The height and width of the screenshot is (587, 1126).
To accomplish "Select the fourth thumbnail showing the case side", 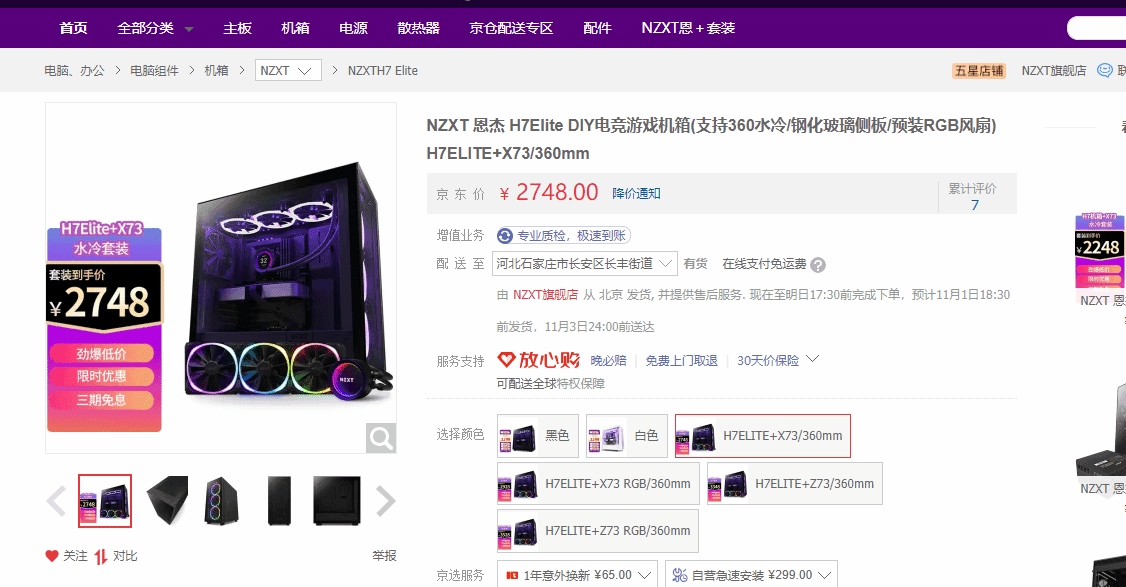I will click(279, 501).
